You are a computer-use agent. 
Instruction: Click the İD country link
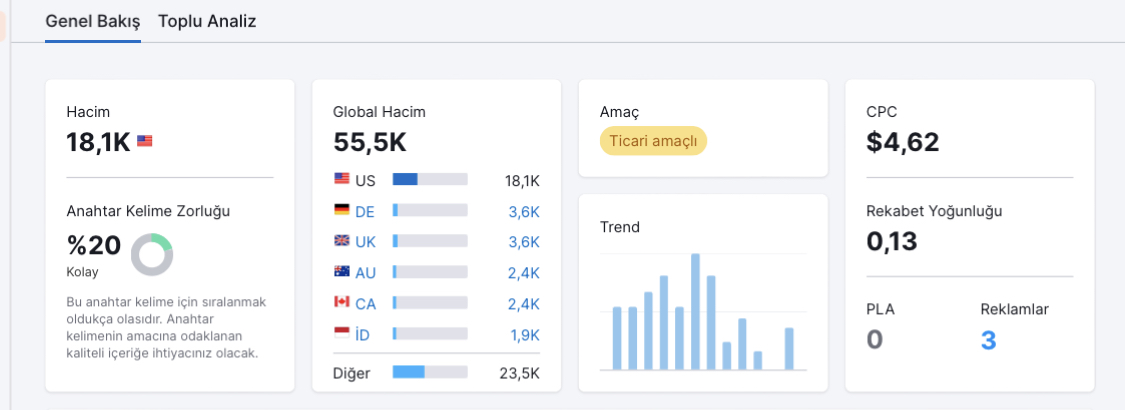coord(363,335)
